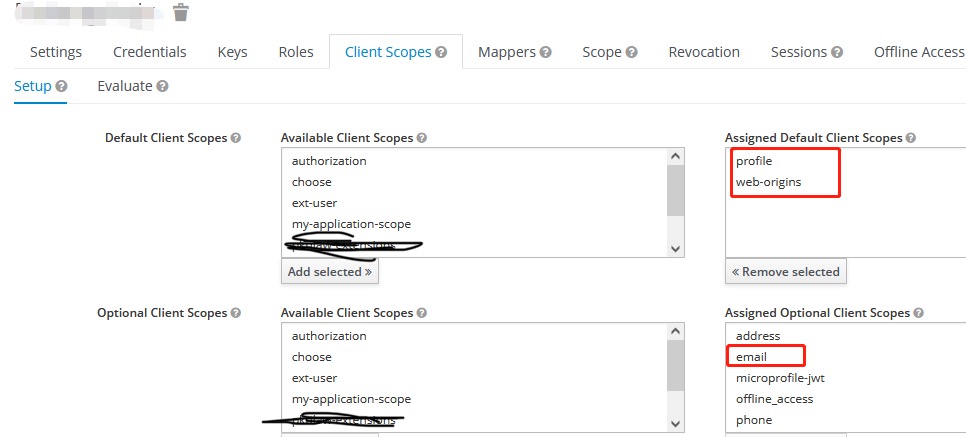
Task: Open the Mappers tab
Action: 514,52
